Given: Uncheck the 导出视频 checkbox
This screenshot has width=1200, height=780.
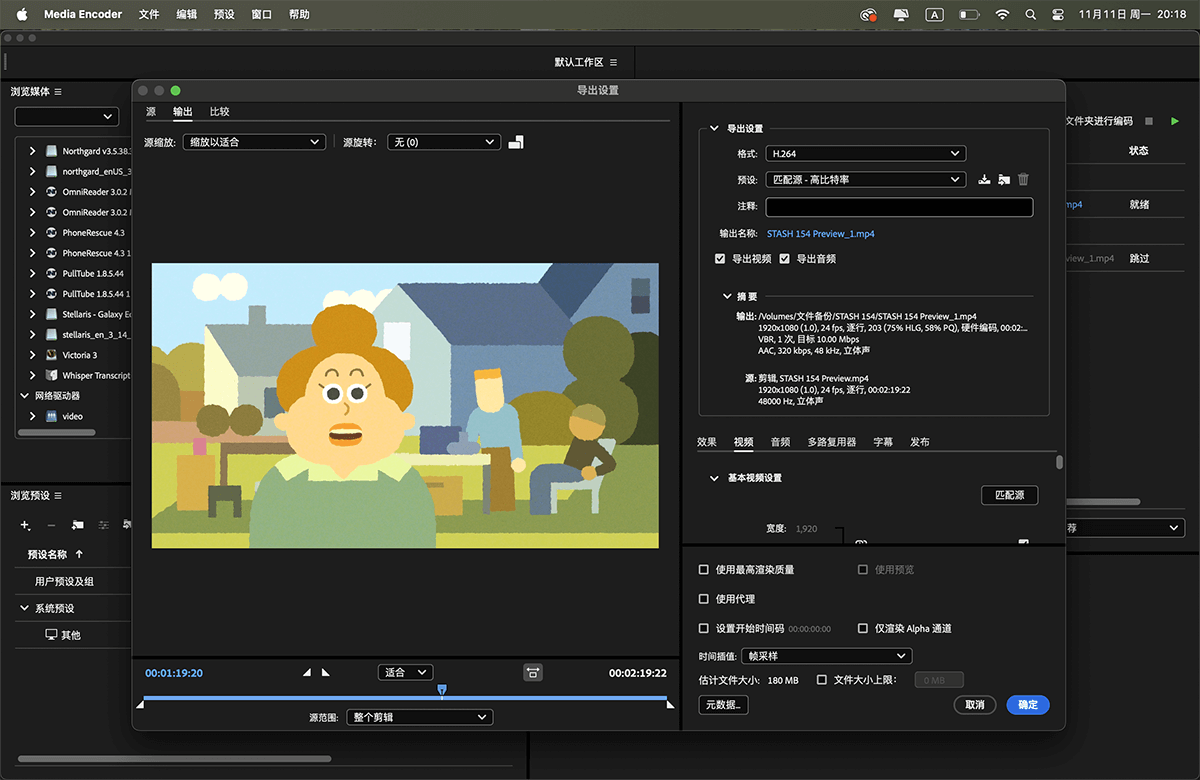Looking at the screenshot, I should [720, 259].
